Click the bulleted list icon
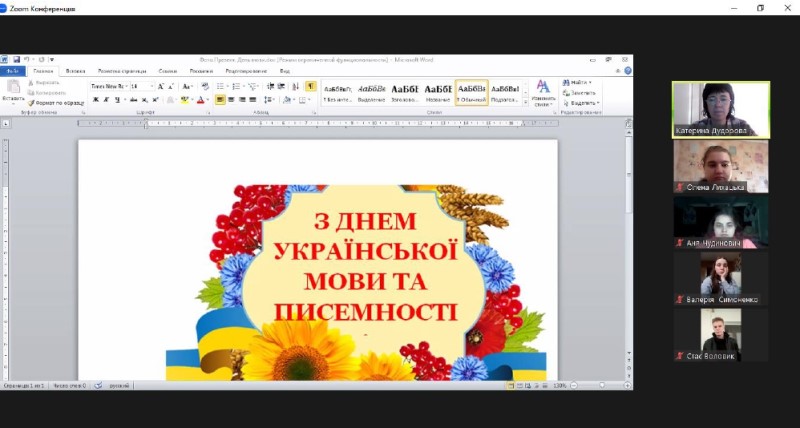800x428 pixels. (220, 86)
